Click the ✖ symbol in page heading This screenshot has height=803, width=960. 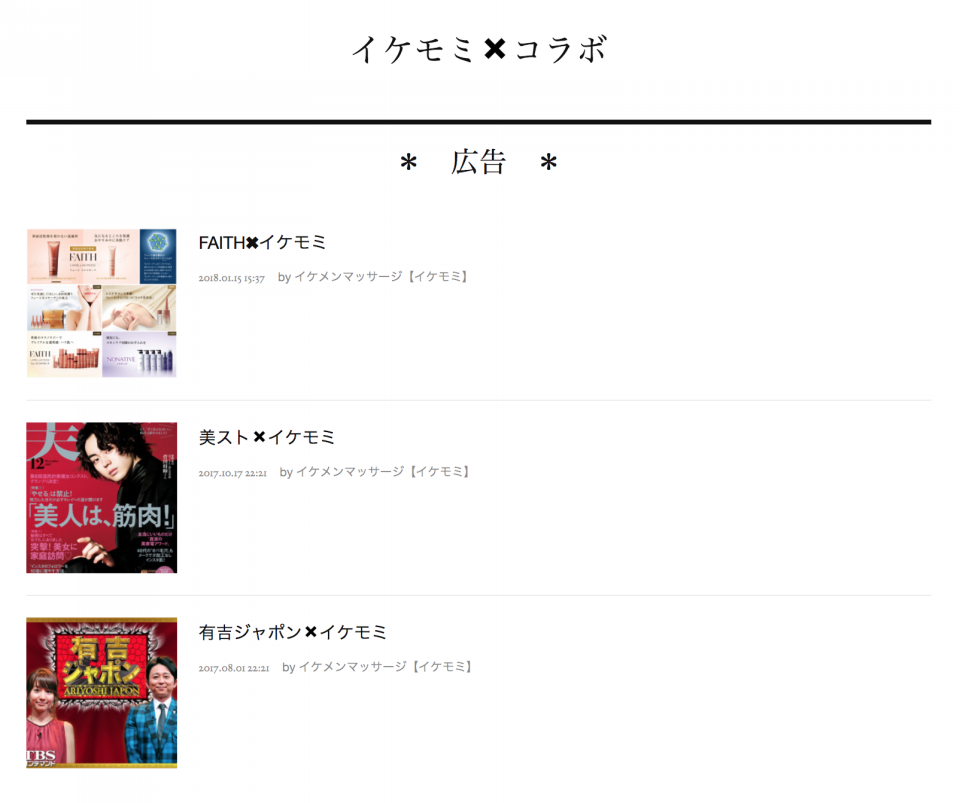tap(494, 49)
